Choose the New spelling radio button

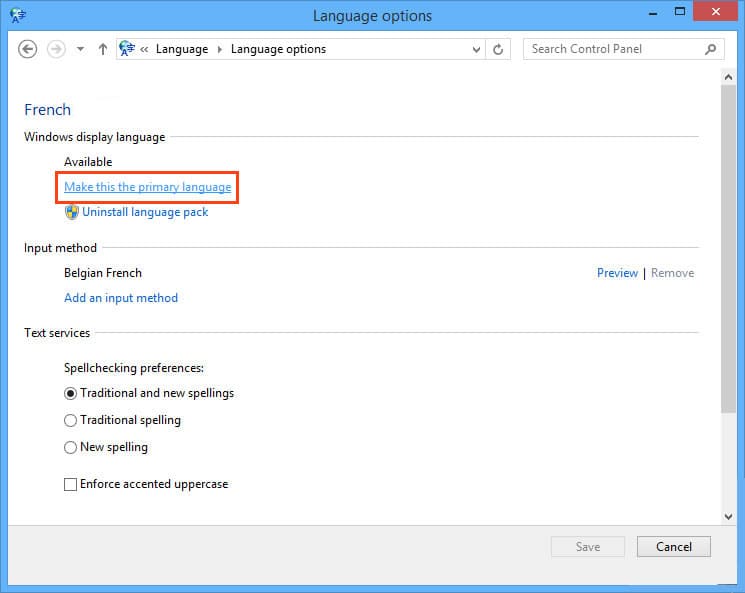tap(70, 447)
